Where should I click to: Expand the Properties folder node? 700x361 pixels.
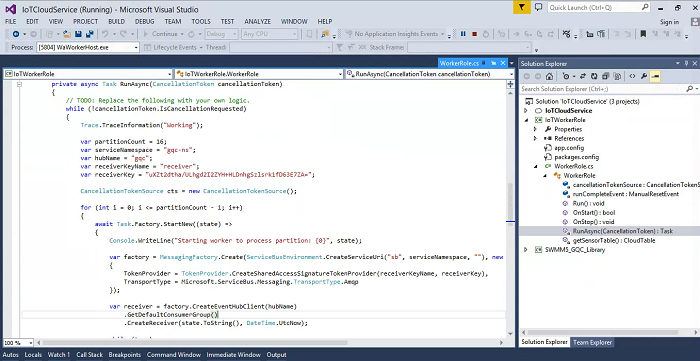[x=535, y=129]
